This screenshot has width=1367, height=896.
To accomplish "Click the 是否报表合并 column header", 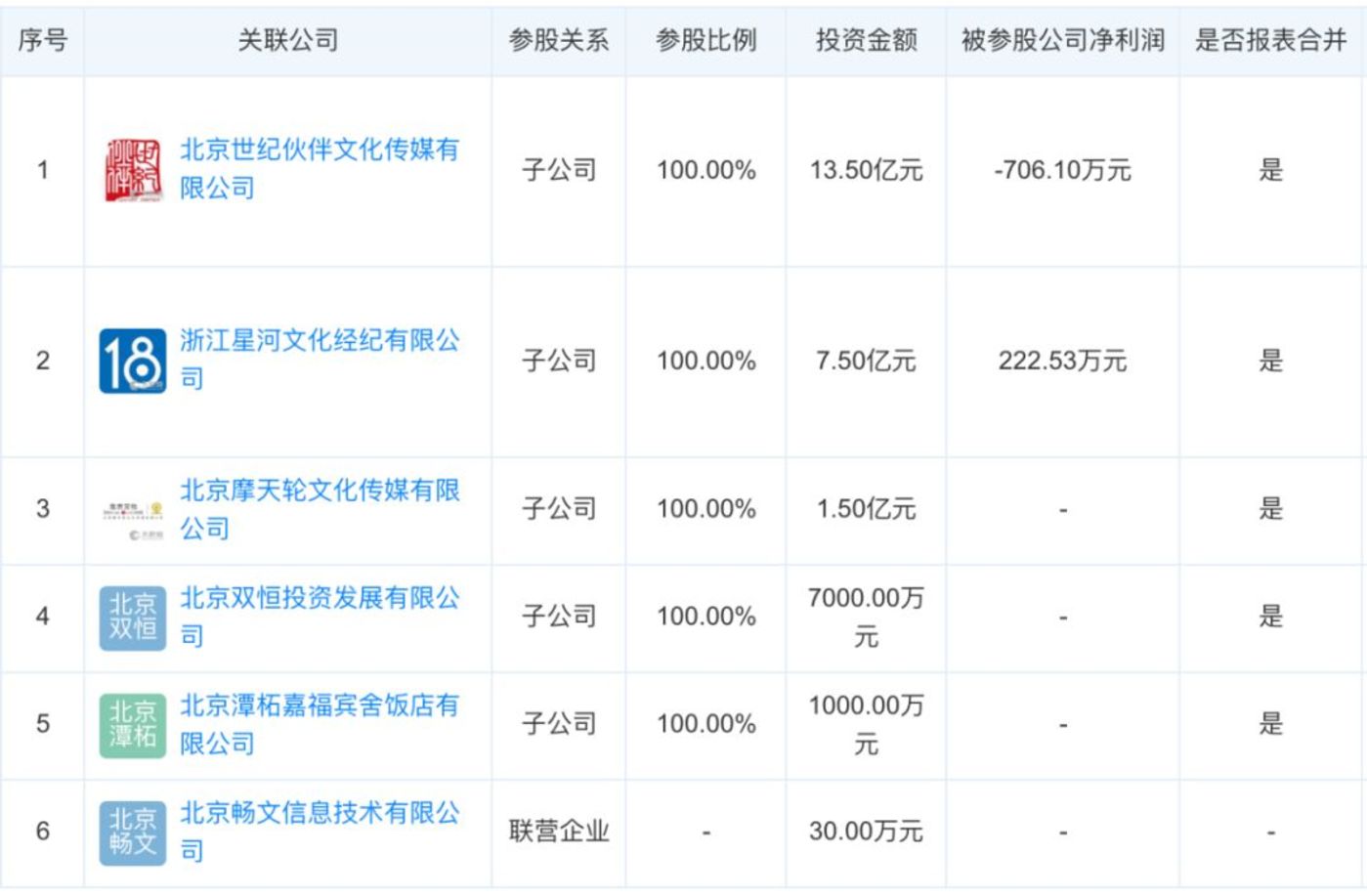I will point(1271,40).
